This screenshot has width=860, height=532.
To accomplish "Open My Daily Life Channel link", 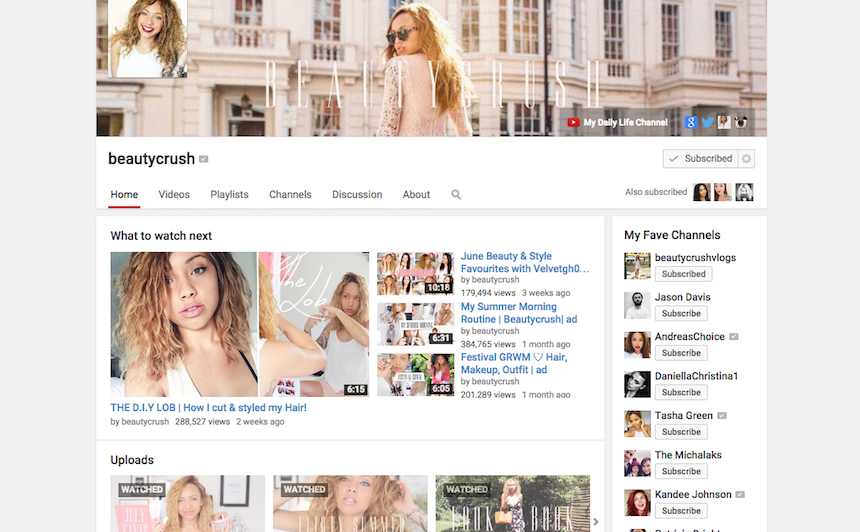I will (x=625, y=122).
